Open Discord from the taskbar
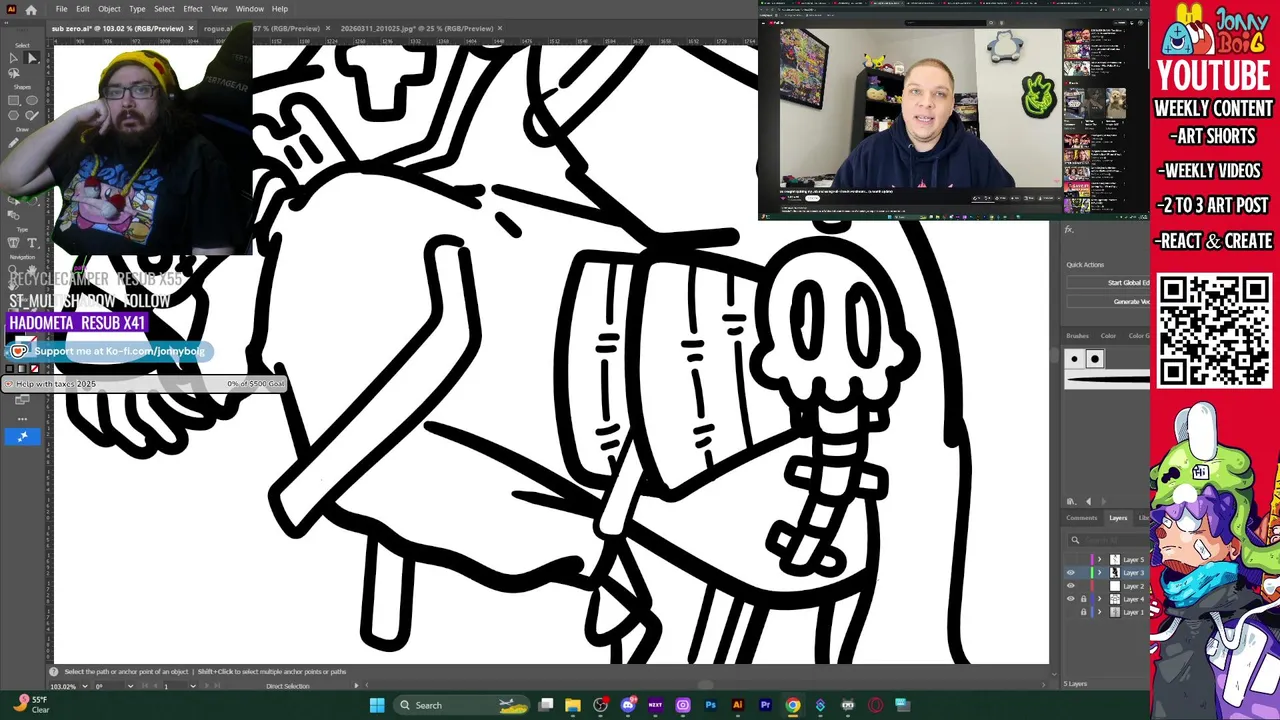The image size is (1280, 720). click(628, 705)
